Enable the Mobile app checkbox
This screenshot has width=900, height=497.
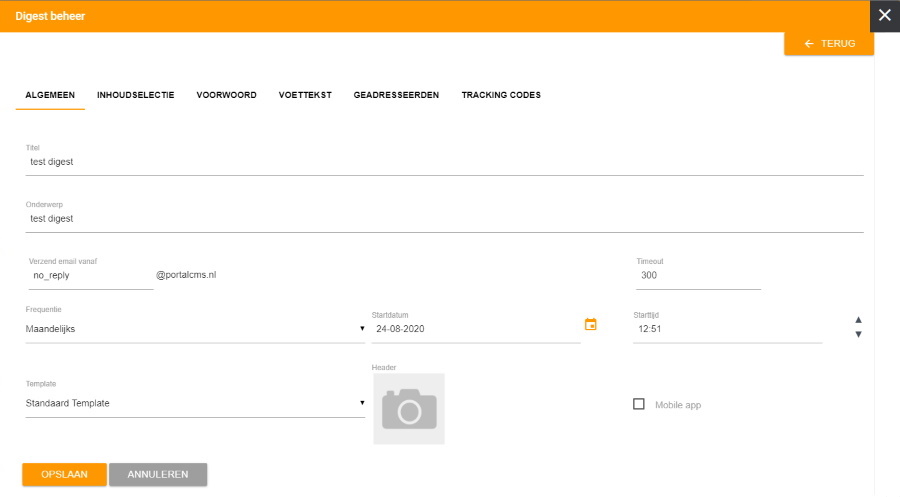coord(639,404)
